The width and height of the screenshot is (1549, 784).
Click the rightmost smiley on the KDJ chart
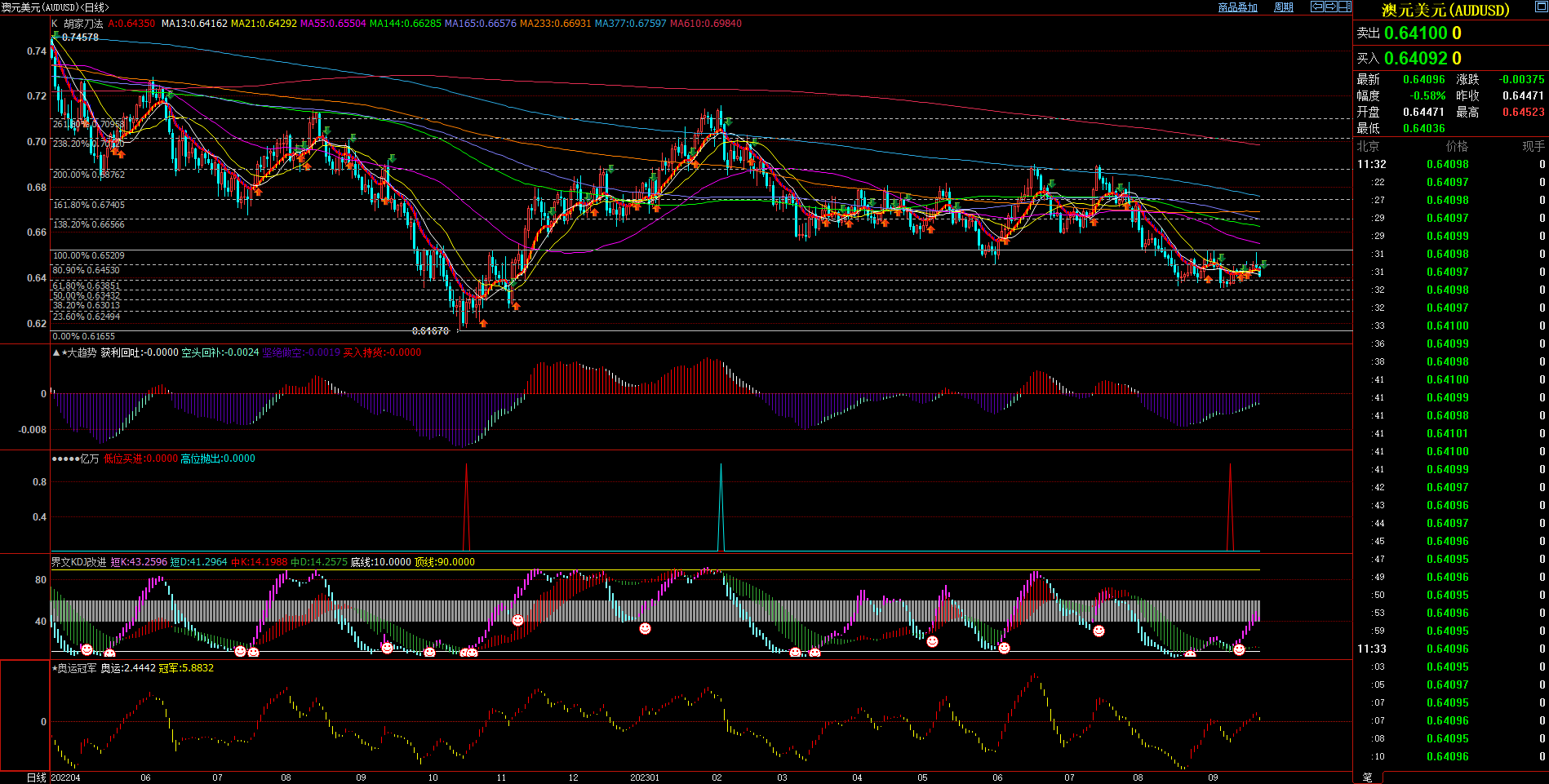point(1239,649)
